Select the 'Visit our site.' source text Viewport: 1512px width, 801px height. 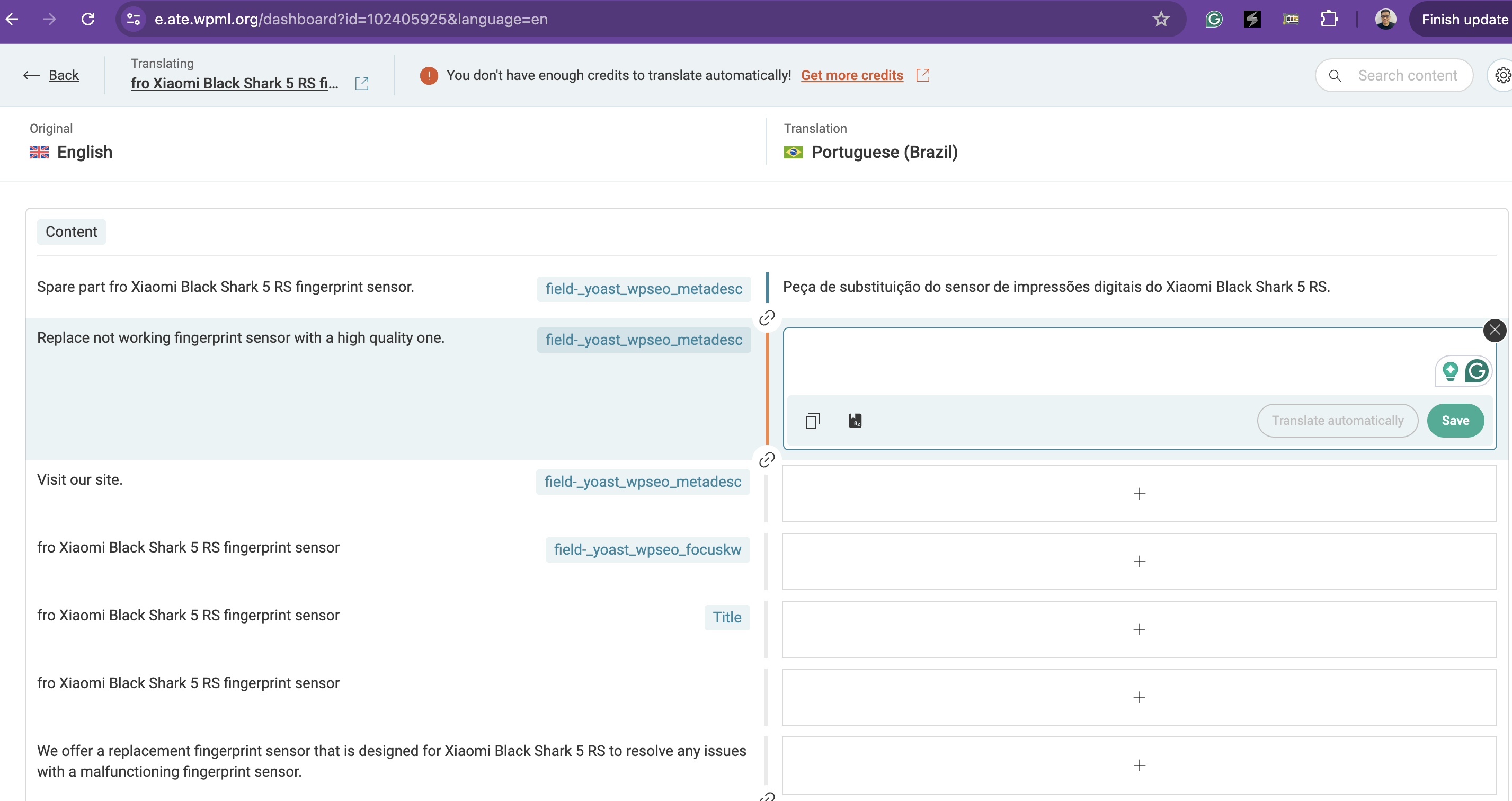80,480
